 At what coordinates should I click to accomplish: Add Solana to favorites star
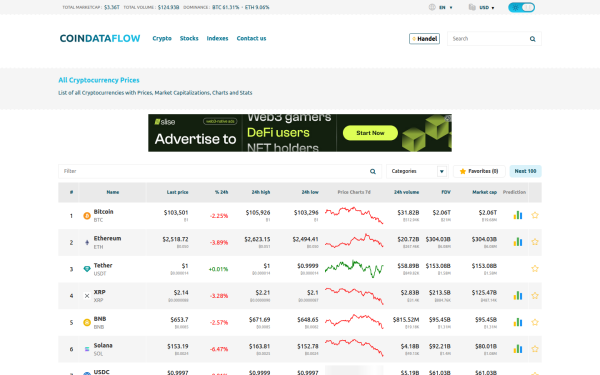tap(535, 349)
